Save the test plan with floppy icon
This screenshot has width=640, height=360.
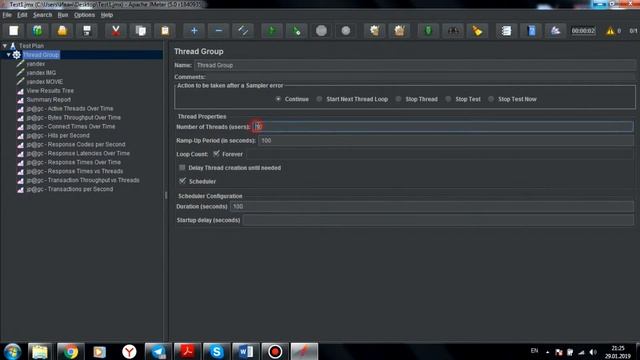pos(87,31)
